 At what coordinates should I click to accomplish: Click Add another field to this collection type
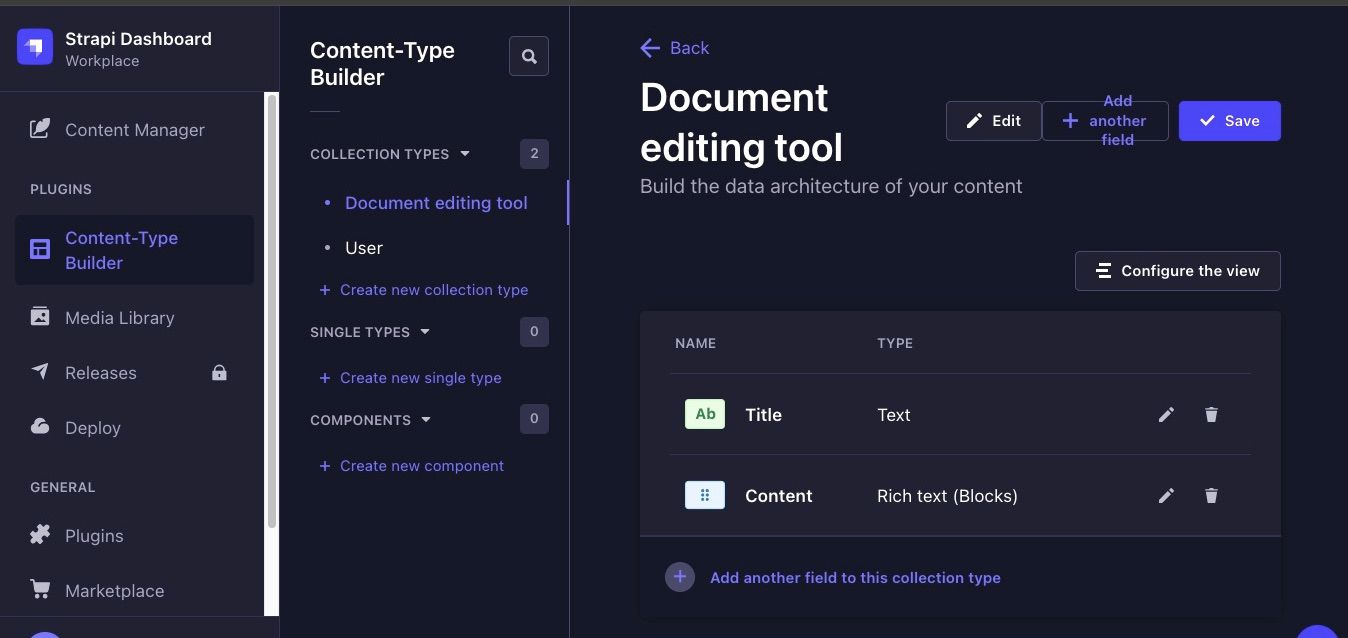[855, 578]
